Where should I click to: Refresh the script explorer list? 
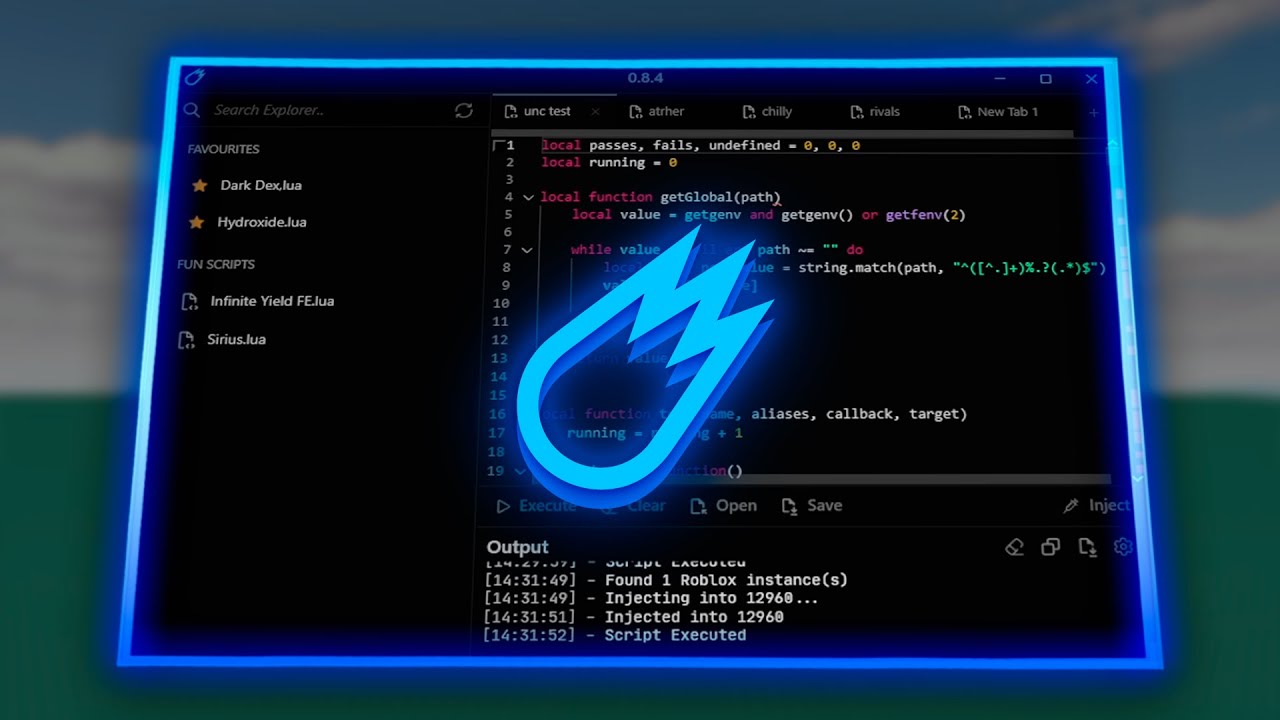(x=464, y=111)
